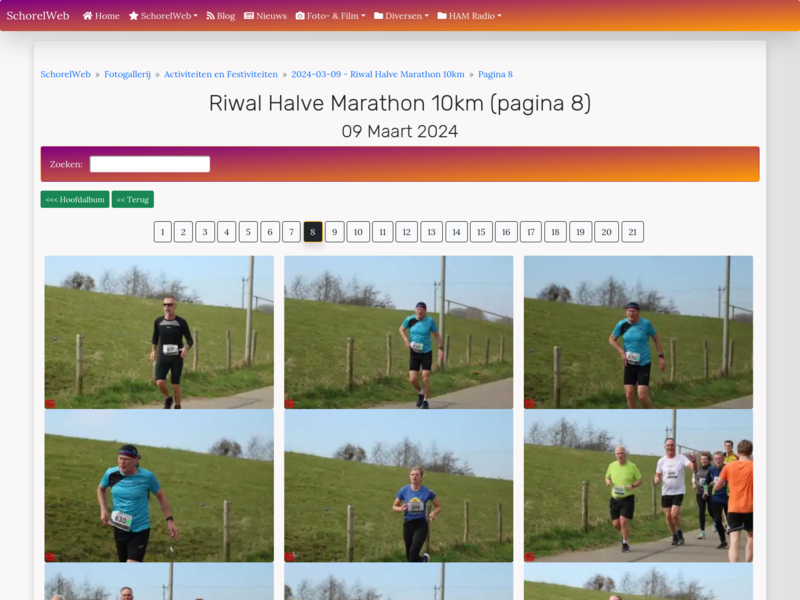Click the camera icon beside Foto- & Film
Viewport: 800px width, 600px height.
click(x=300, y=16)
